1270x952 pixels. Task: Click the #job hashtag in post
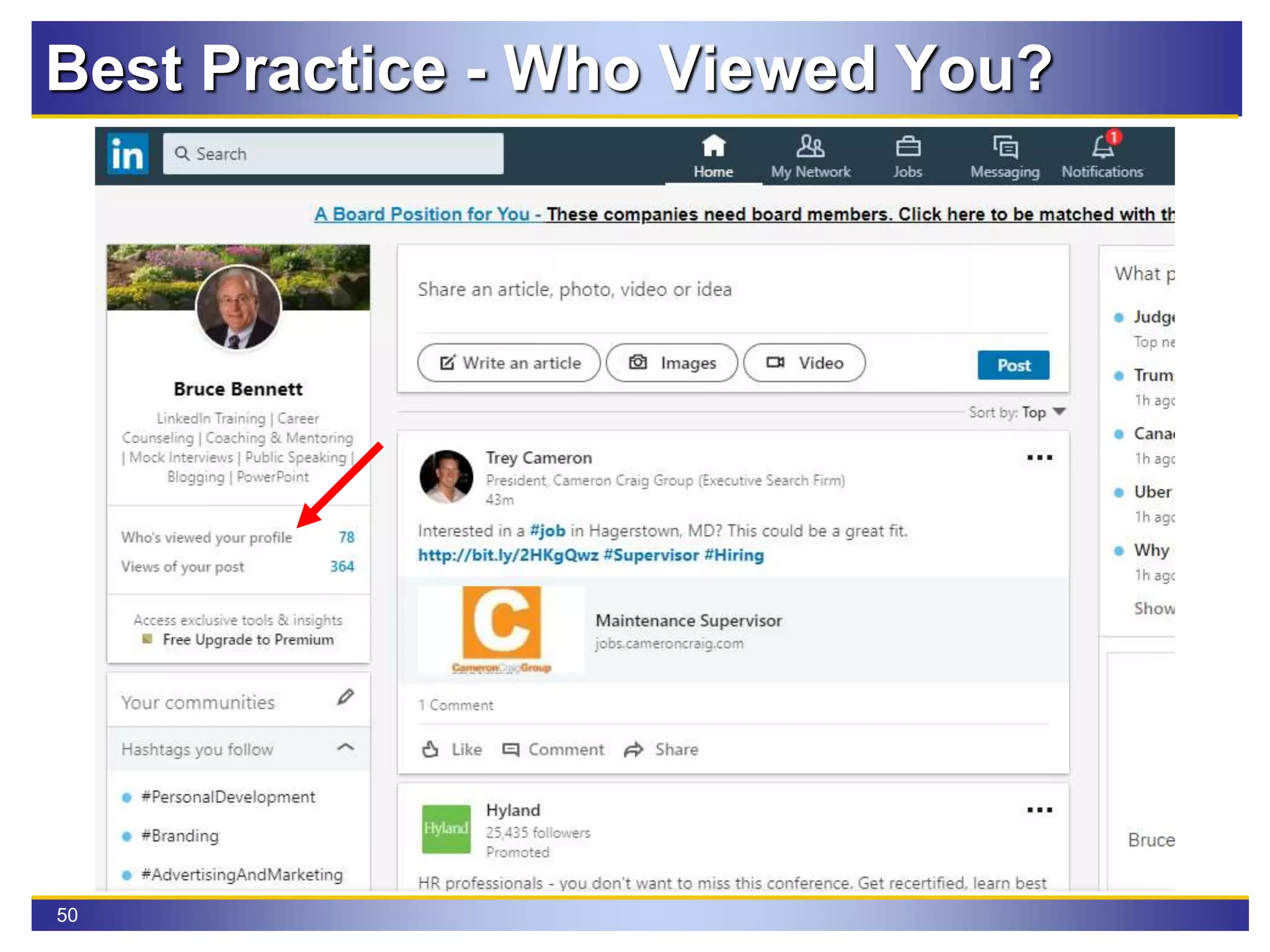coord(548,531)
